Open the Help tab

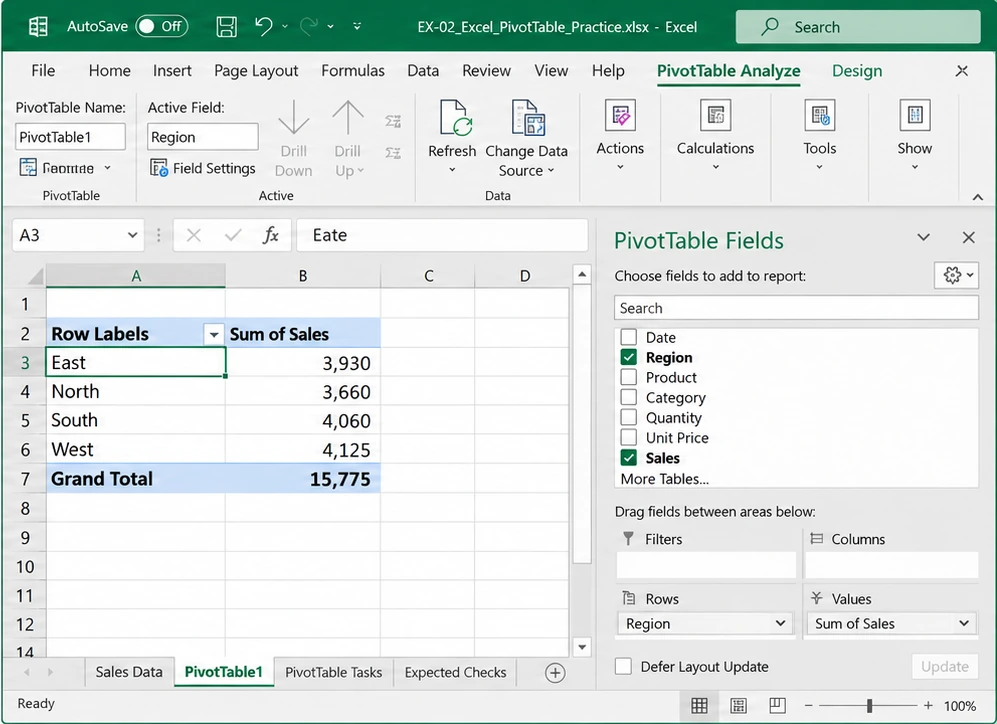point(608,71)
